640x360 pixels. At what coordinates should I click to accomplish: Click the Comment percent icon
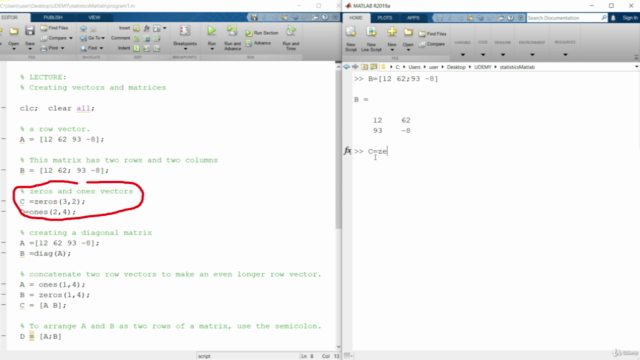pos(137,38)
